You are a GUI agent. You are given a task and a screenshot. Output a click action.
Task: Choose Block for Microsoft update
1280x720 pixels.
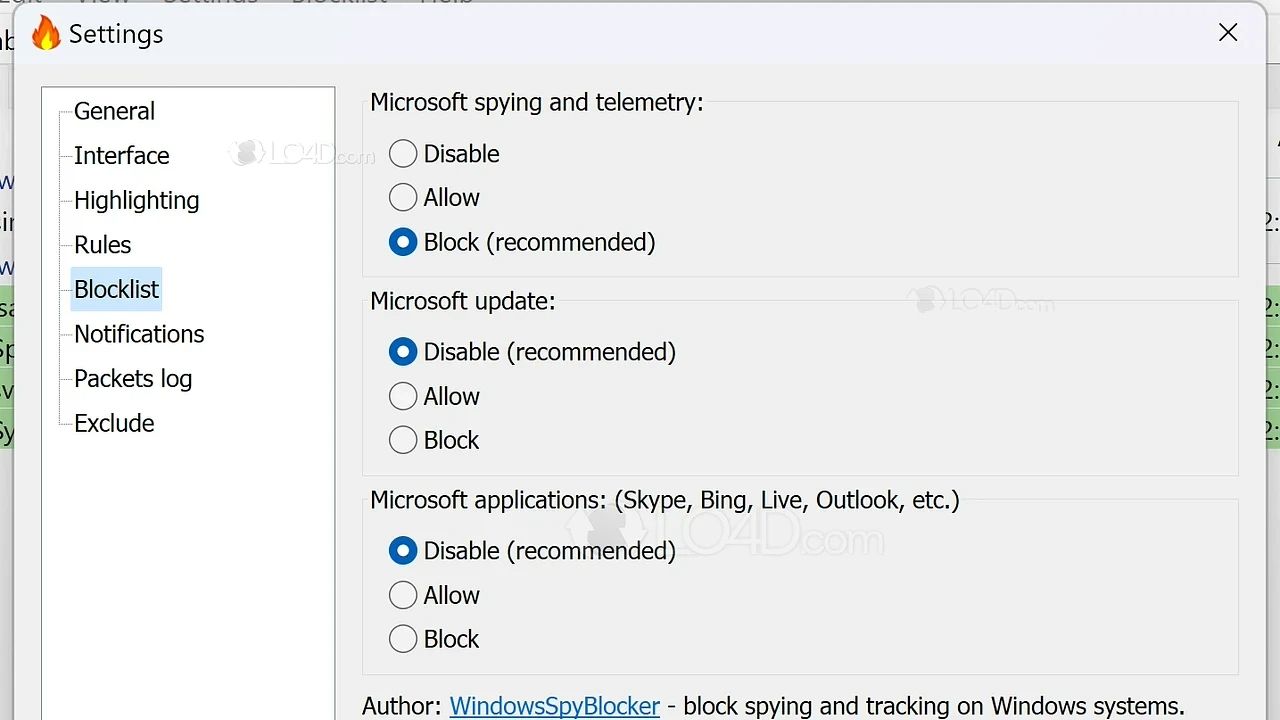pyautogui.click(x=434, y=440)
